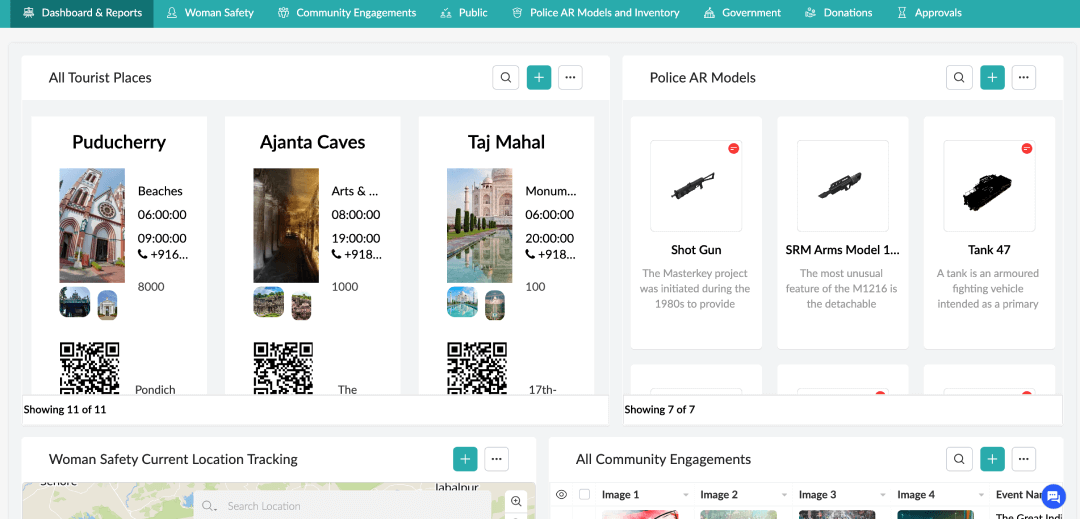The height and width of the screenshot is (519, 1080).
Task: Open Image 3 column dropdown
Action: click(882, 495)
